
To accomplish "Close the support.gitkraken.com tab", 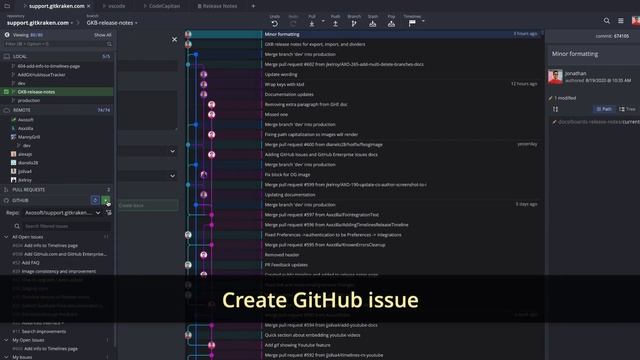I will (89, 6).
